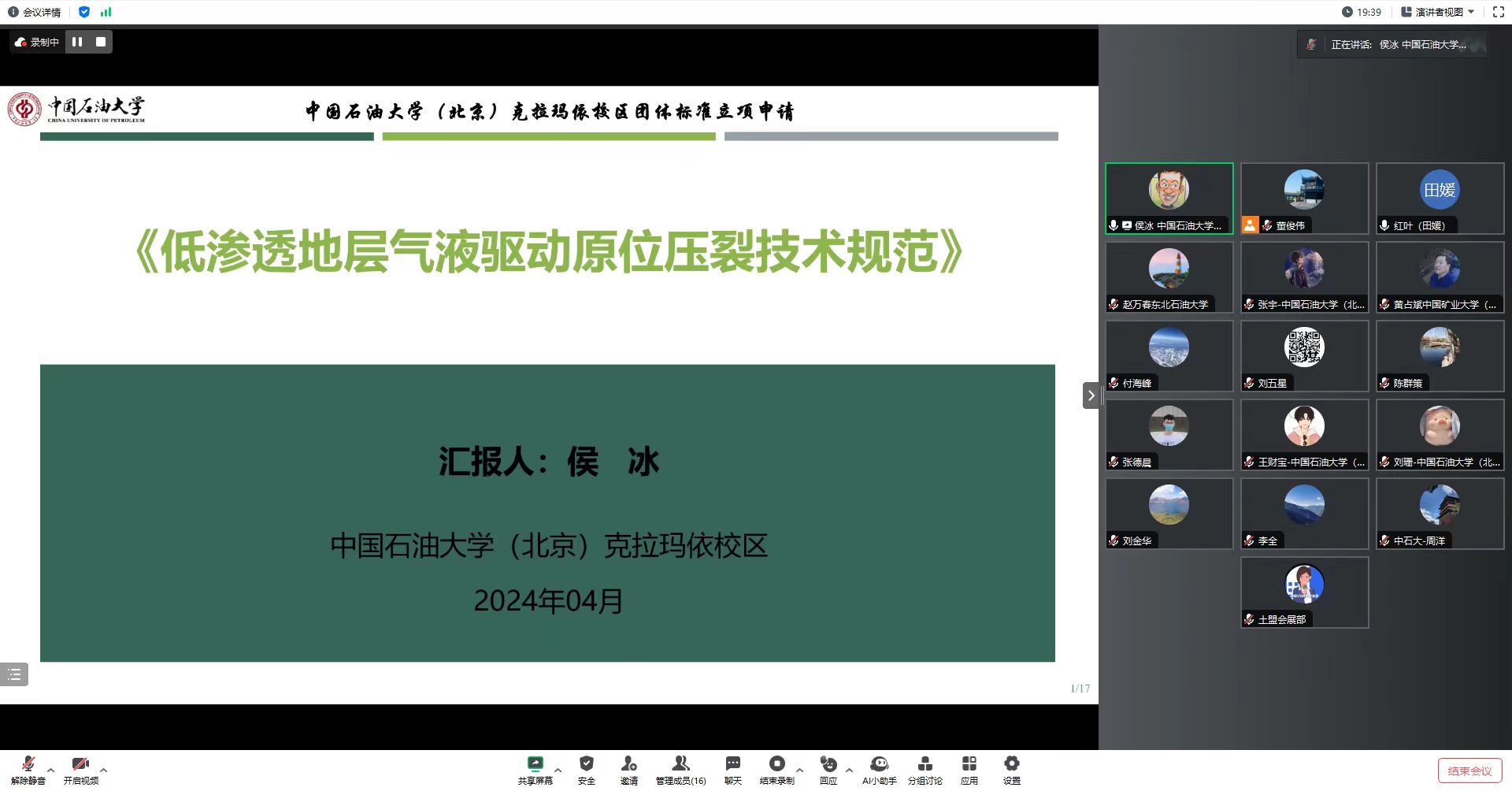Open the 聊天 chat panel
Screen dimensions: 1512x791
pos(732,770)
